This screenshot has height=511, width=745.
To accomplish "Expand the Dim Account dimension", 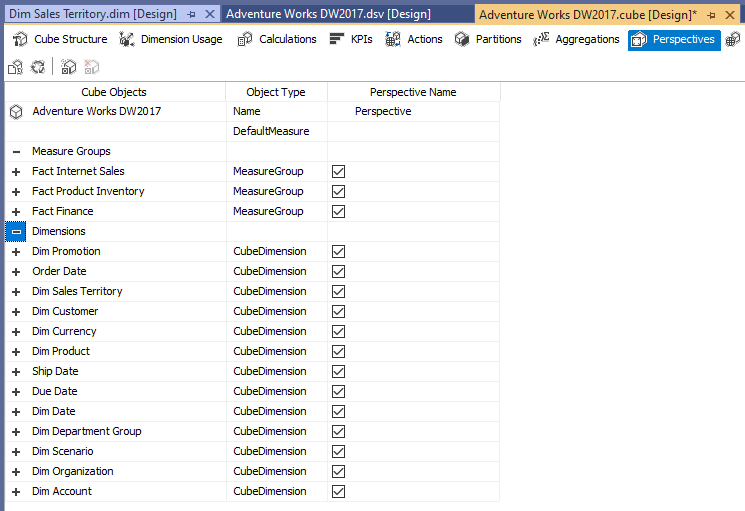I will [x=16, y=492].
